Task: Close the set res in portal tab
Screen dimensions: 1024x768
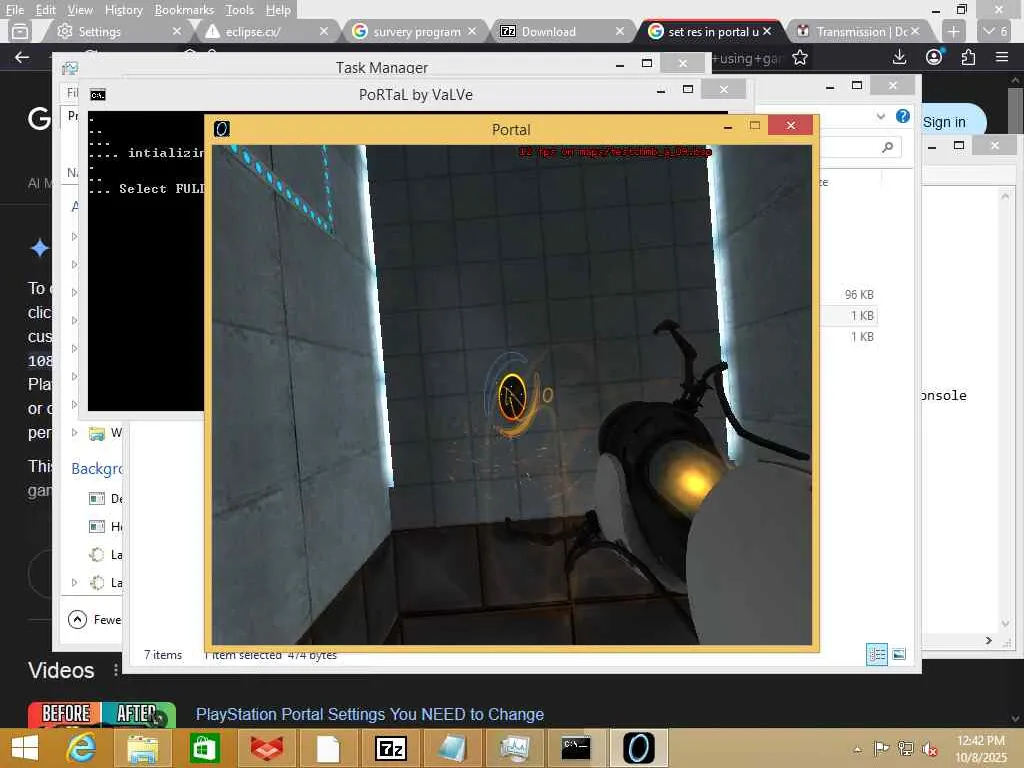Action: 767,31
